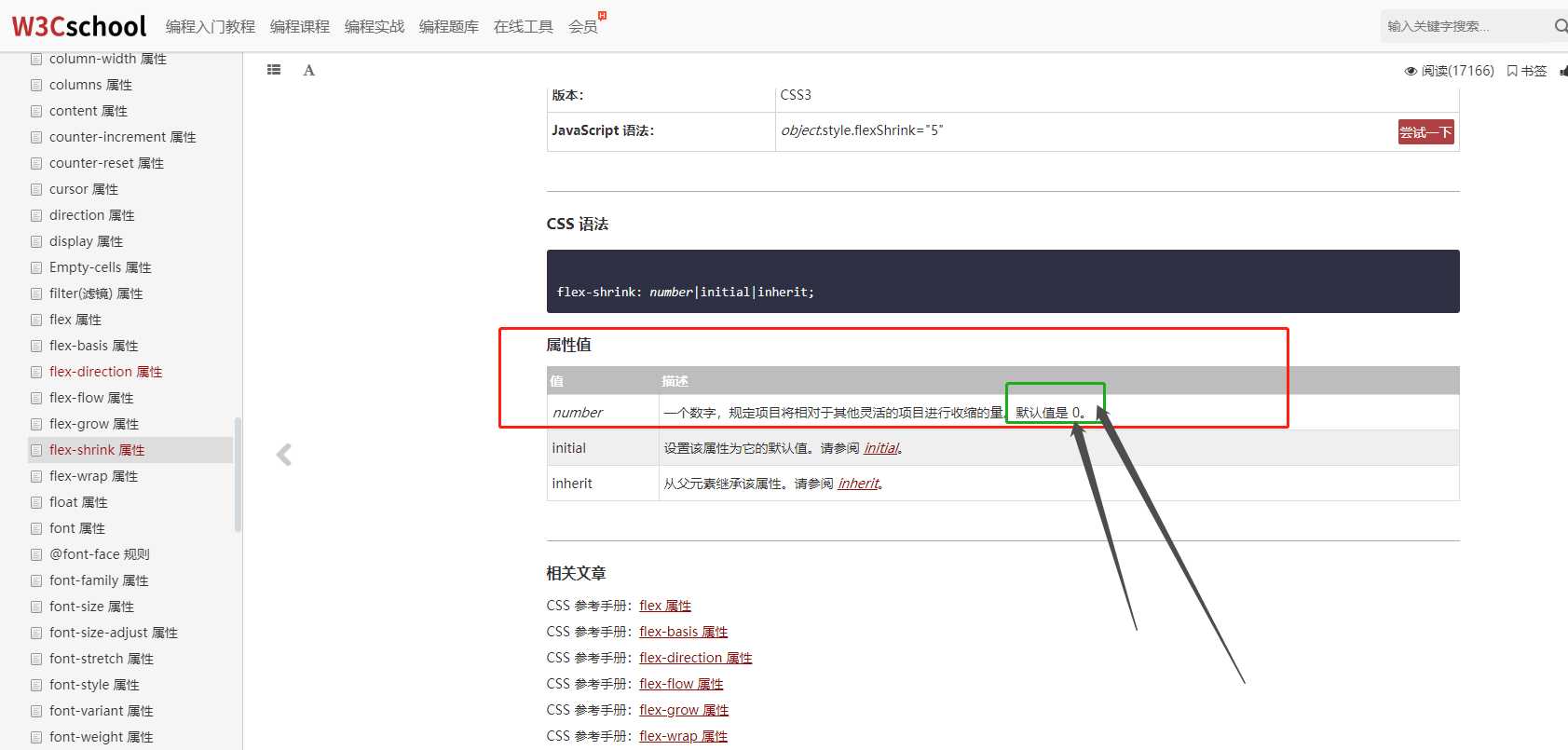
Task: Open 编程题库 menu
Action: coord(449,27)
